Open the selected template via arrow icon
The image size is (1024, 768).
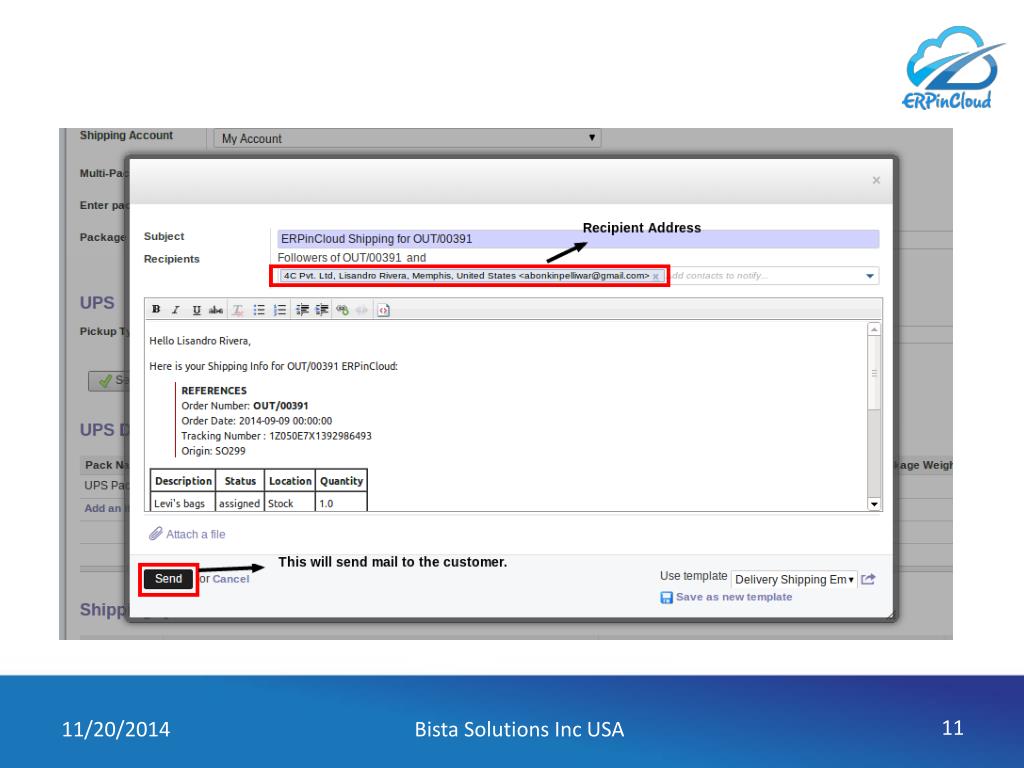click(868, 579)
